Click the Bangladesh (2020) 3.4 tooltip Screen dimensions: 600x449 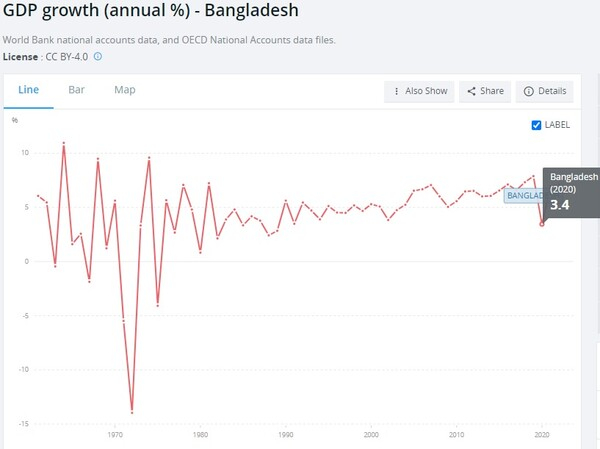coord(572,191)
